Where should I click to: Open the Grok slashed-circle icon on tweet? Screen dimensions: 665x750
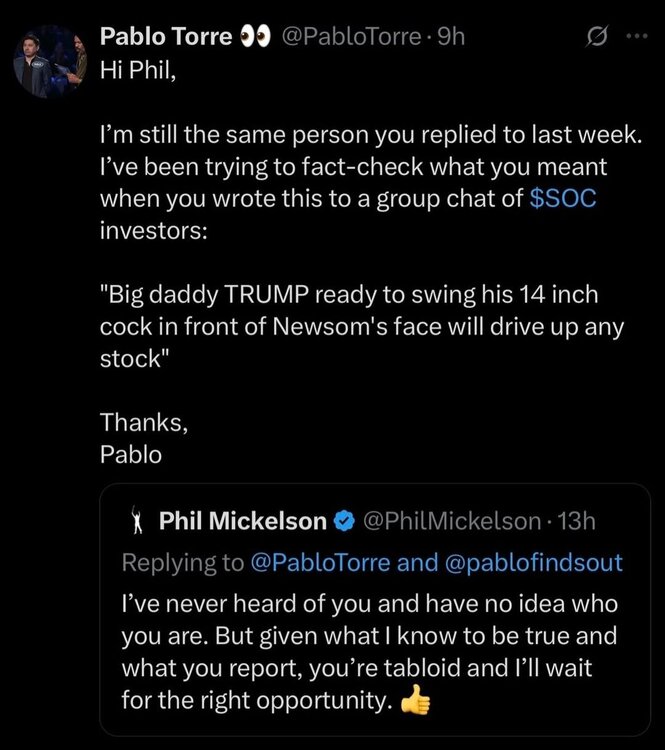coord(596,36)
